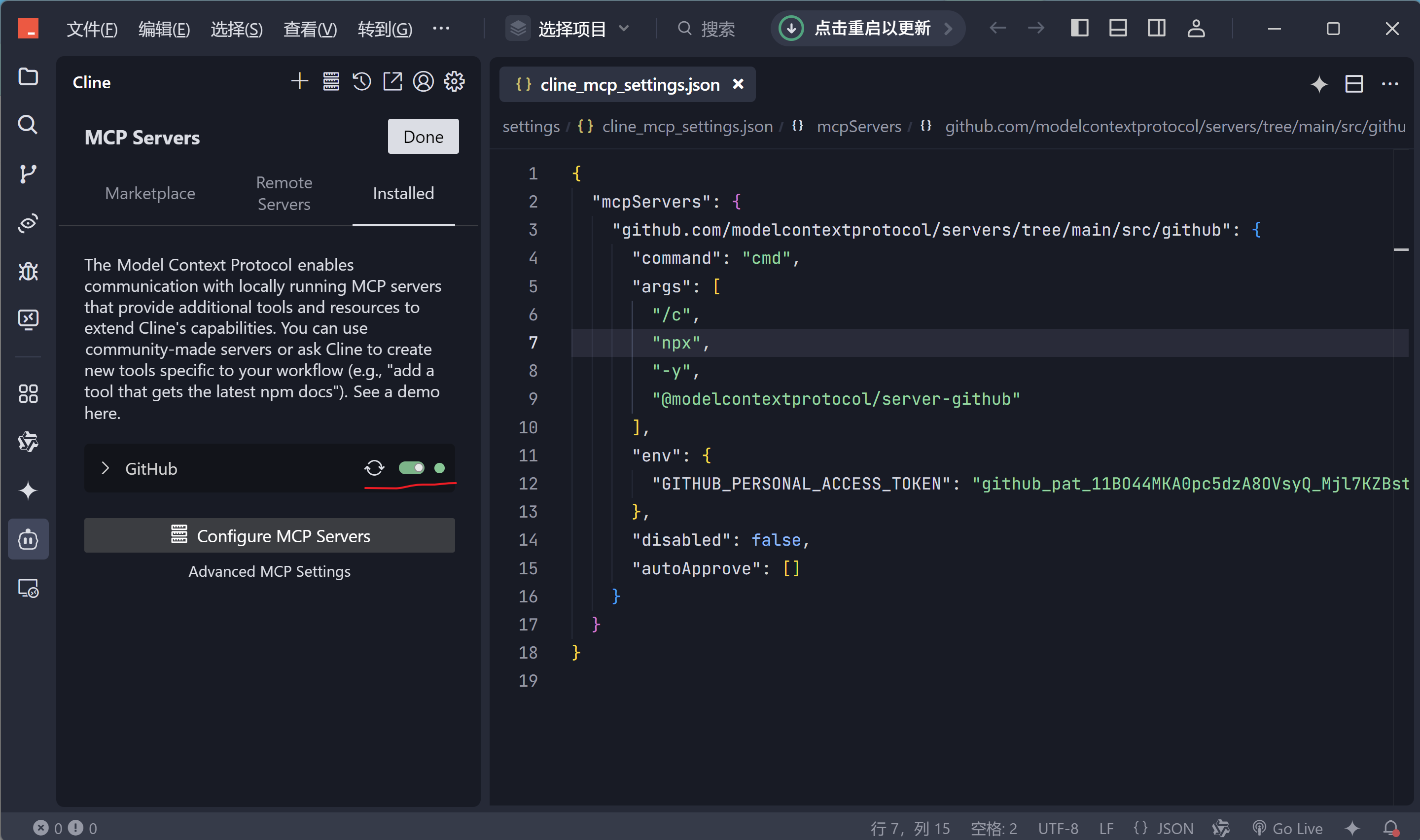Click Advanced MCP Settings link
The height and width of the screenshot is (840, 1420).
point(269,572)
